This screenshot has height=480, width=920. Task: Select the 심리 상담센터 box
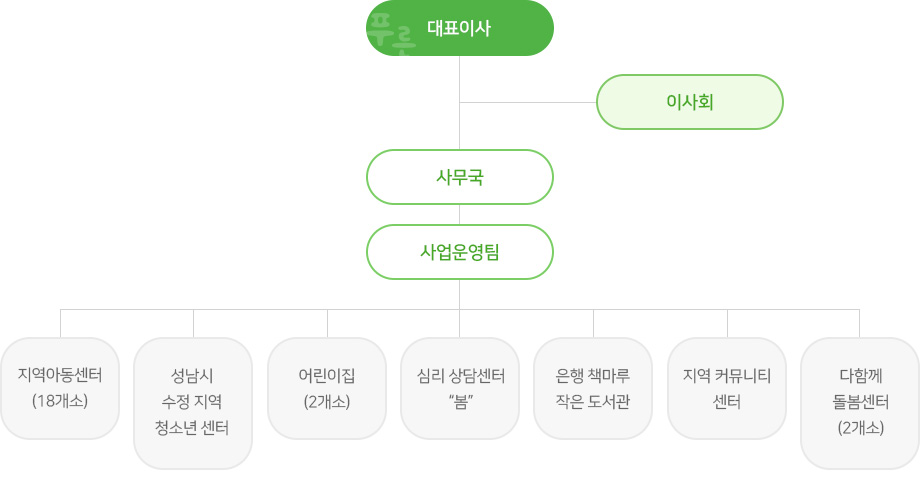[460, 388]
